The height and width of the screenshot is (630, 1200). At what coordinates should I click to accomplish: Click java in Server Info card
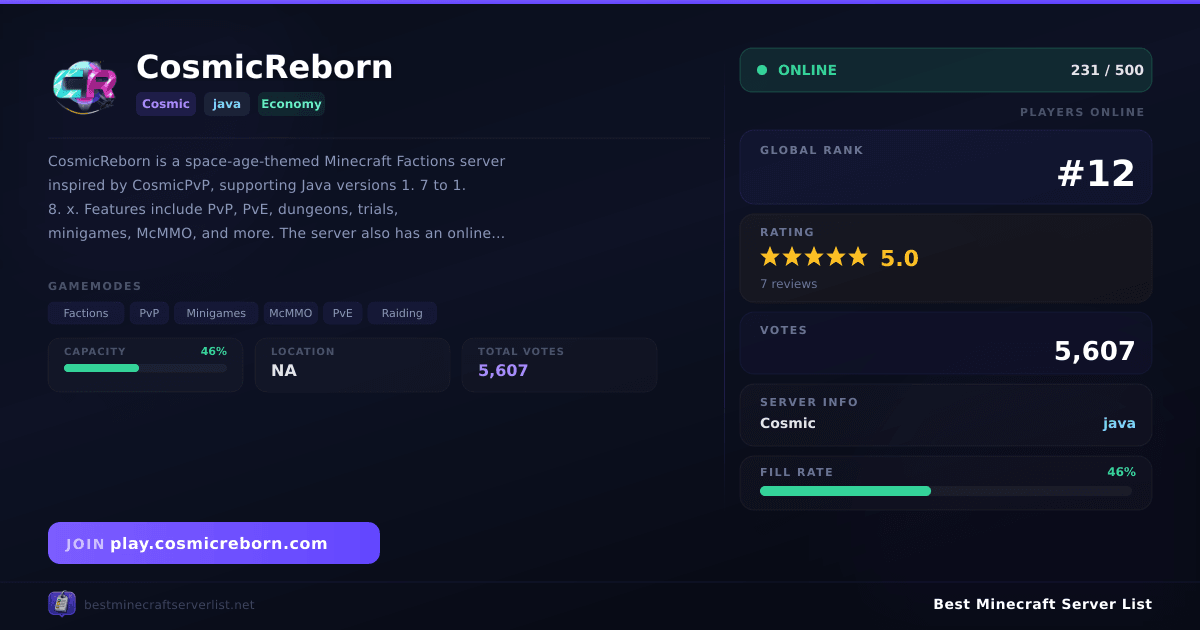point(1119,423)
